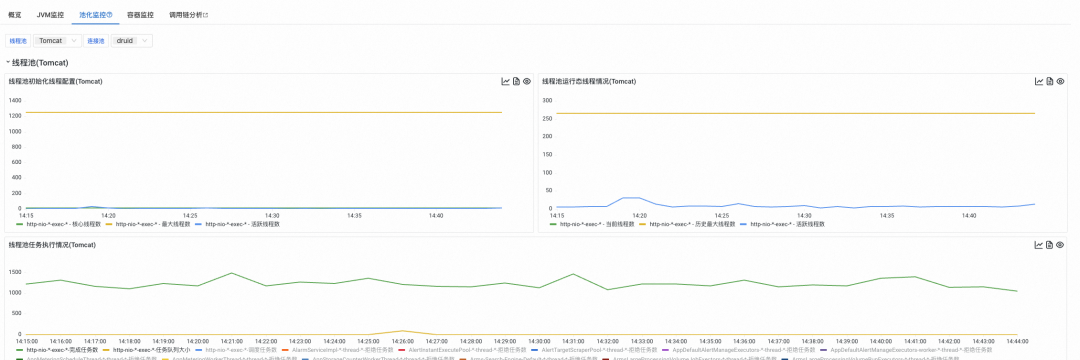Open chart view icon in 线程池运行态线程情况 panel

pos(1039,81)
